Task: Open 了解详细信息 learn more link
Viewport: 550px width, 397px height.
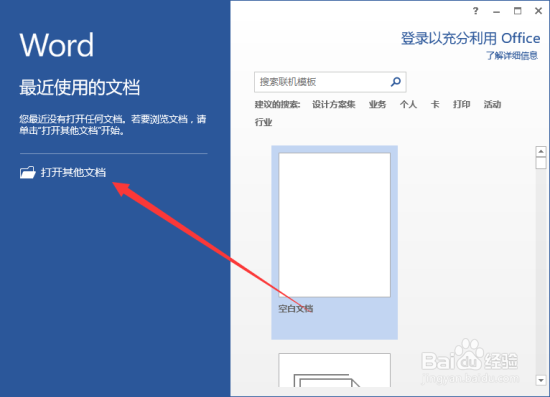Action: (512, 55)
